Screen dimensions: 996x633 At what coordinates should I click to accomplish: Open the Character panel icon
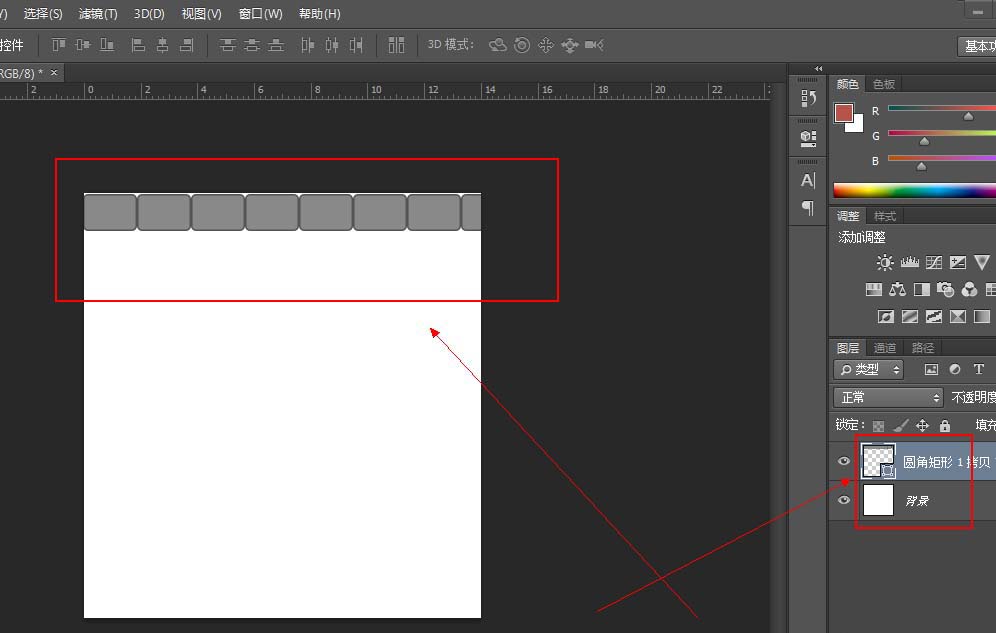(808, 180)
